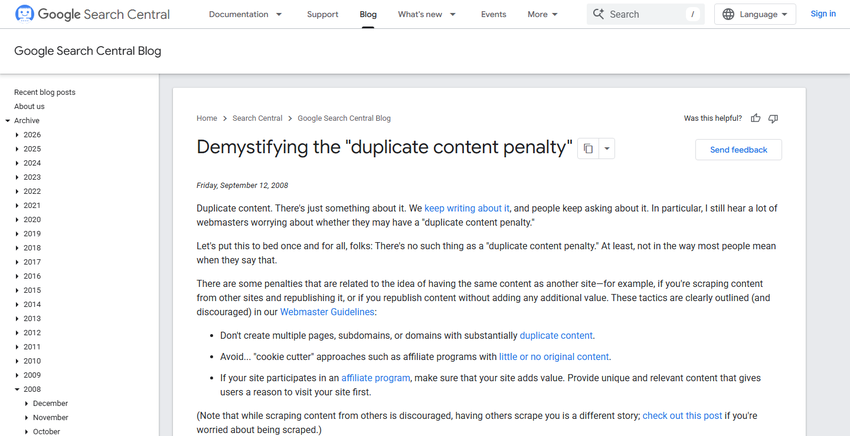Open Recent blog posts in sidebar
This screenshot has height=436, width=850.
tap(44, 92)
